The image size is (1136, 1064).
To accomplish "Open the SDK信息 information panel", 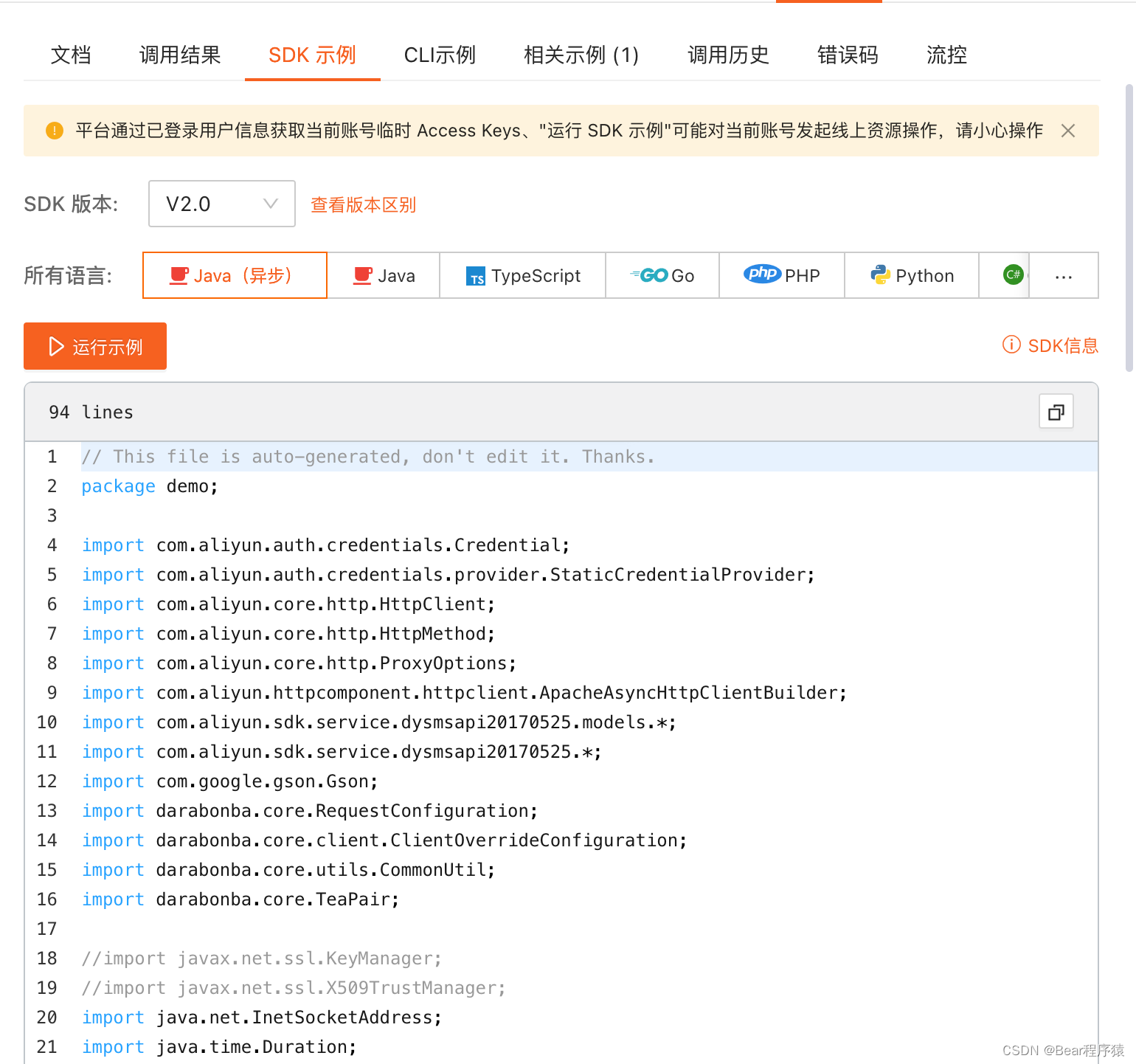I will [1049, 345].
